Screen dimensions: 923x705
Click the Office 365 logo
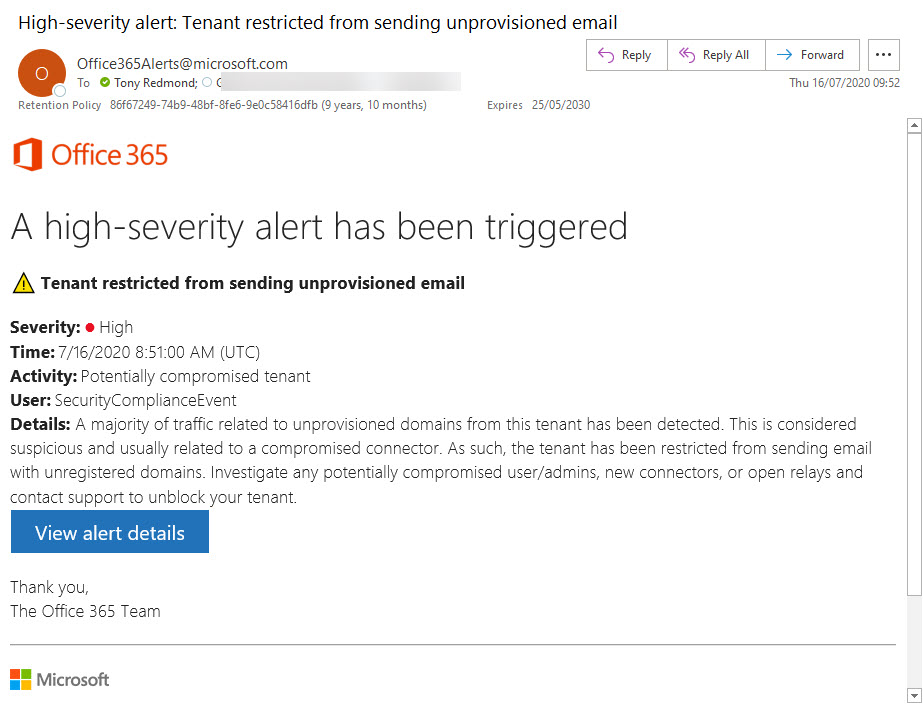coord(90,155)
